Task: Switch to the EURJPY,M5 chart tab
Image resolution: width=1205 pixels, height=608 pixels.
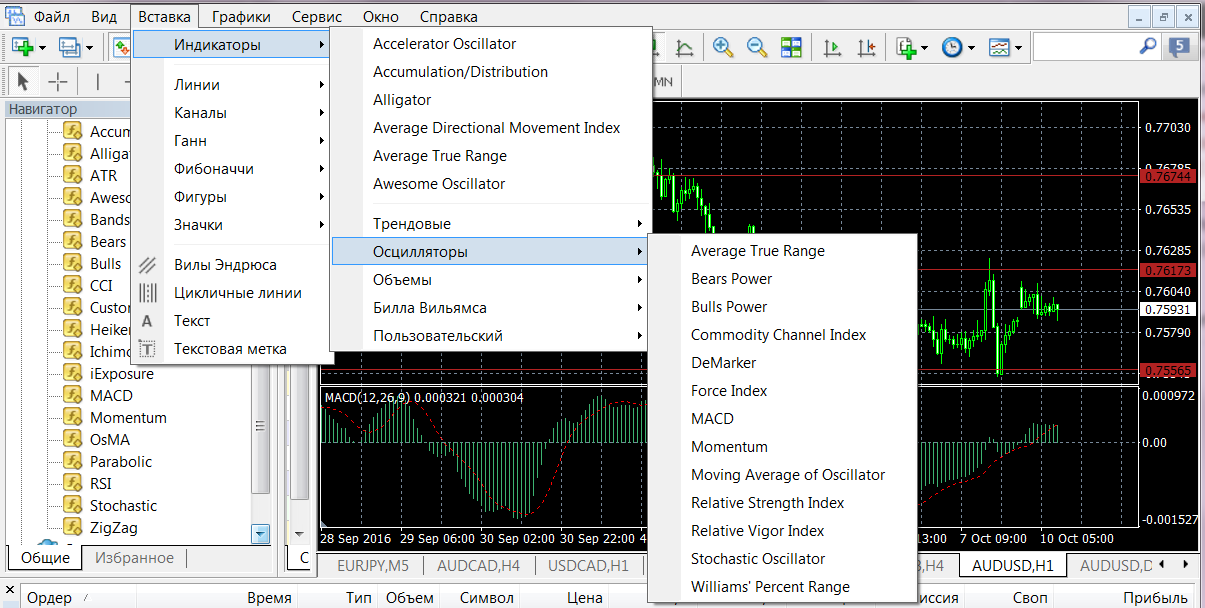Action: coord(375,565)
